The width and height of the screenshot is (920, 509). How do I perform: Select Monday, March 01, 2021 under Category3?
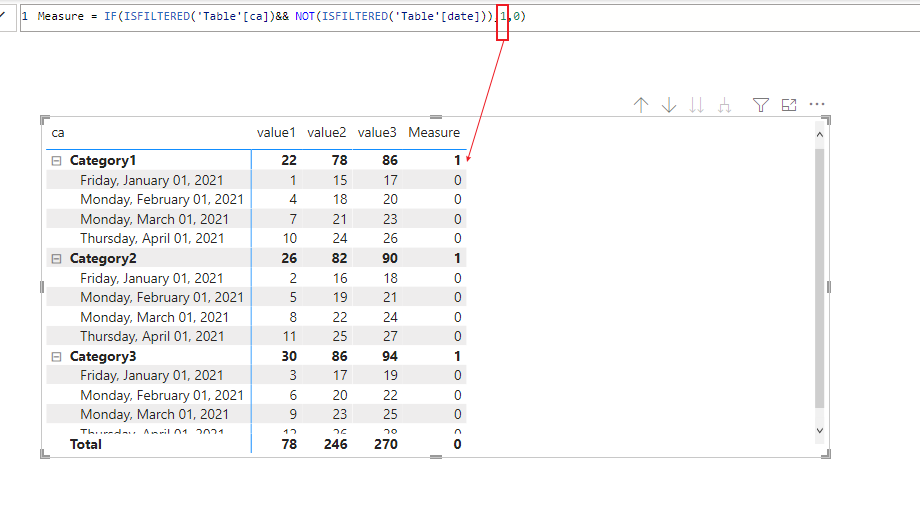pyautogui.click(x=154, y=415)
